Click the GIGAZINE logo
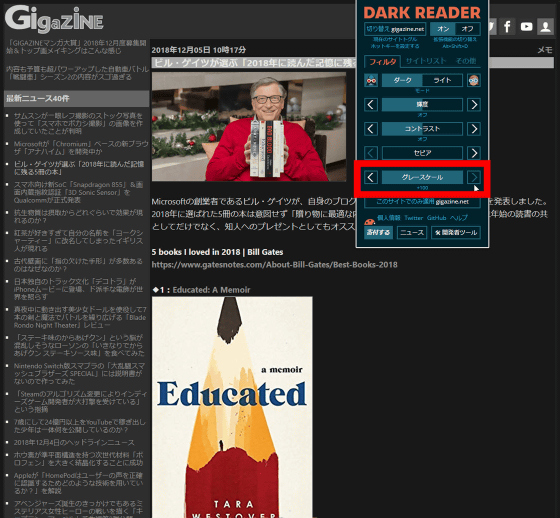 (x=54, y=19)
